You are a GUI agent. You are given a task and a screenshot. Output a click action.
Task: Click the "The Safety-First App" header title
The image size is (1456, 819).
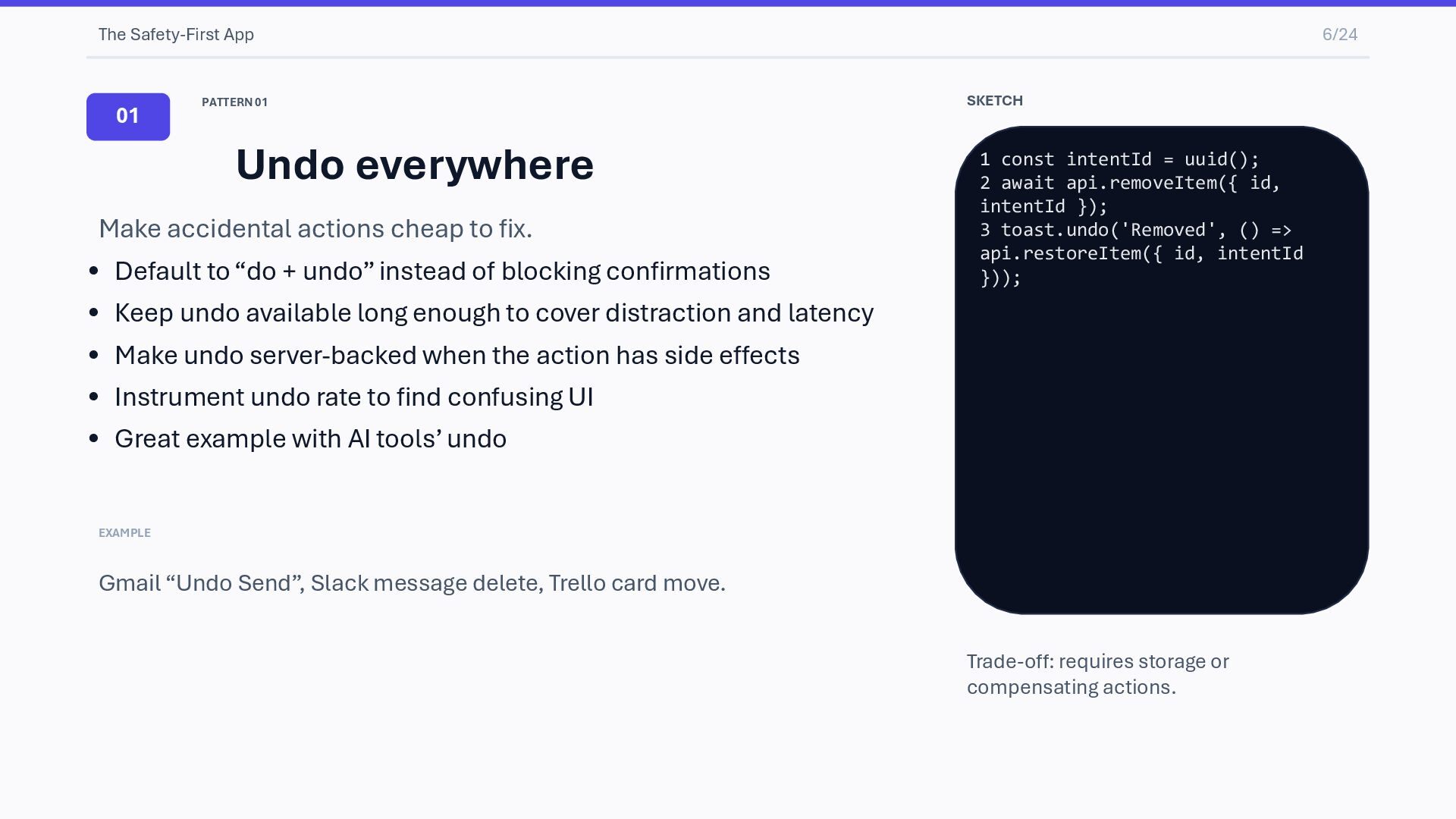(176, 35)
